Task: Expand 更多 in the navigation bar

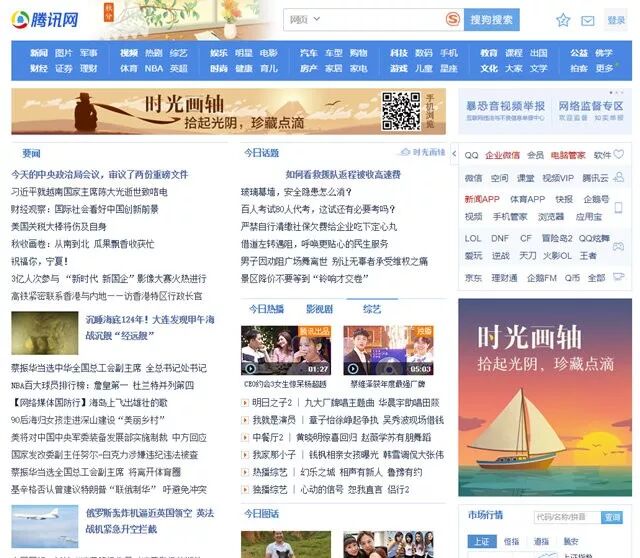Action: (604, 69)
